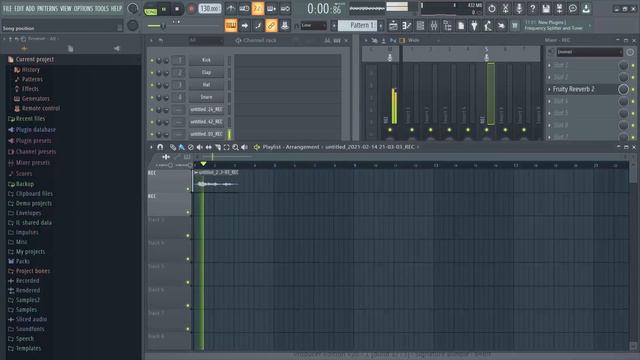Toggle blend recording overdub icon
Screen dimensions: 640x360
coord(271,8)
